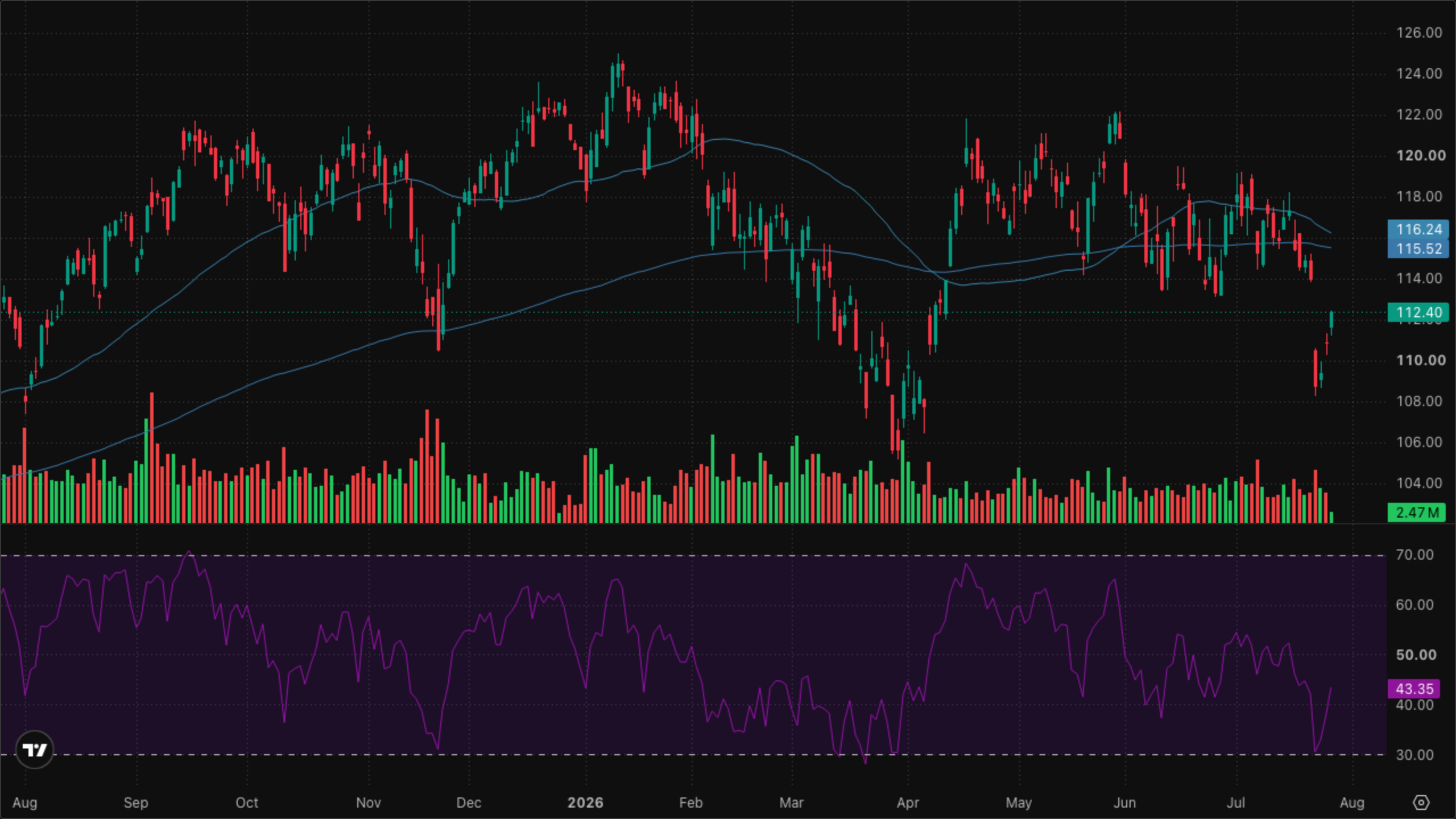
Task: Click the 43.35 RSI value label
Action: pos(1414,689)
